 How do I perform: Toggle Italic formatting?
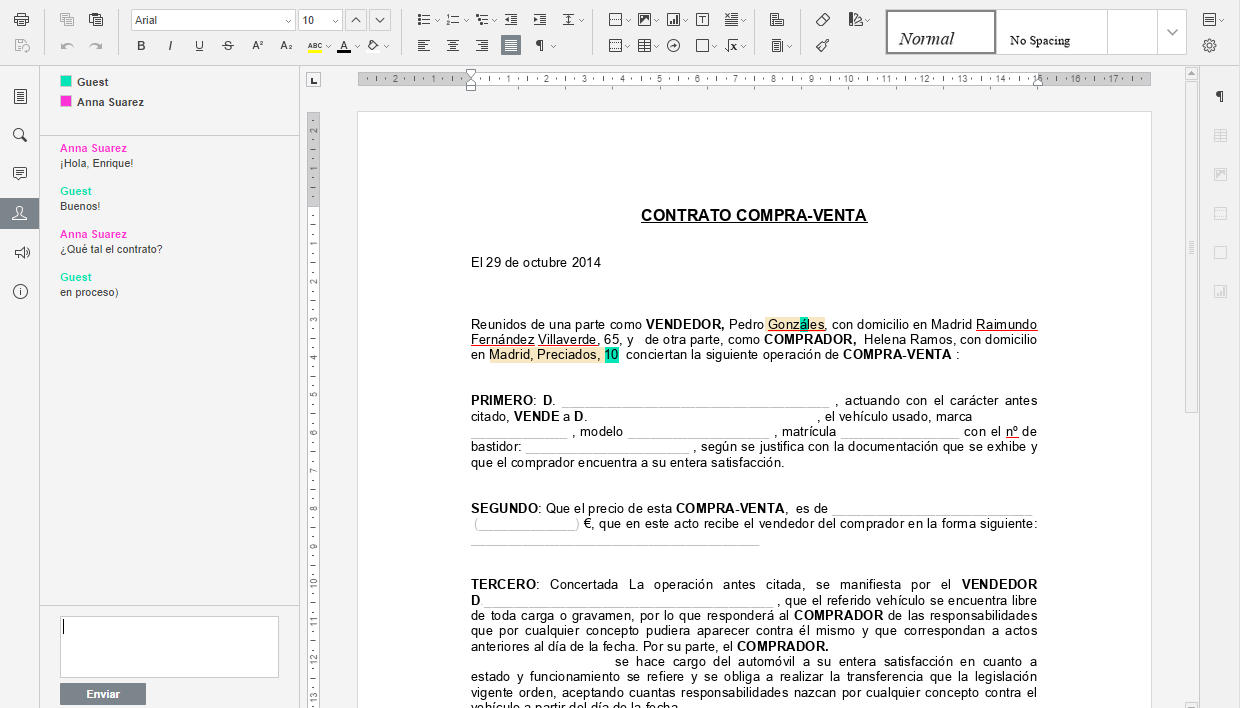click(x=170, y=46)
